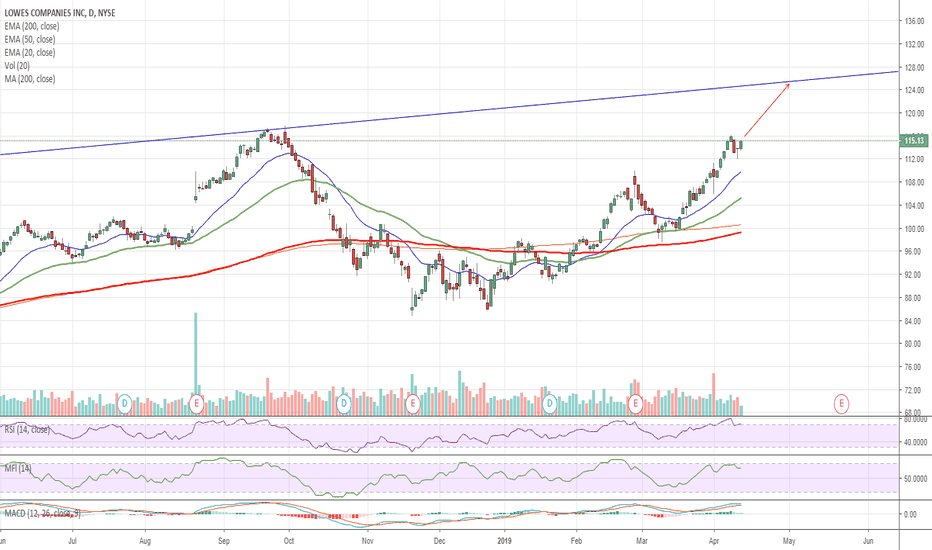Image resolution: width=932 pixels, height=550 pixels.
Task: Click the Sep label on time axis
Action: click(223, 540)
